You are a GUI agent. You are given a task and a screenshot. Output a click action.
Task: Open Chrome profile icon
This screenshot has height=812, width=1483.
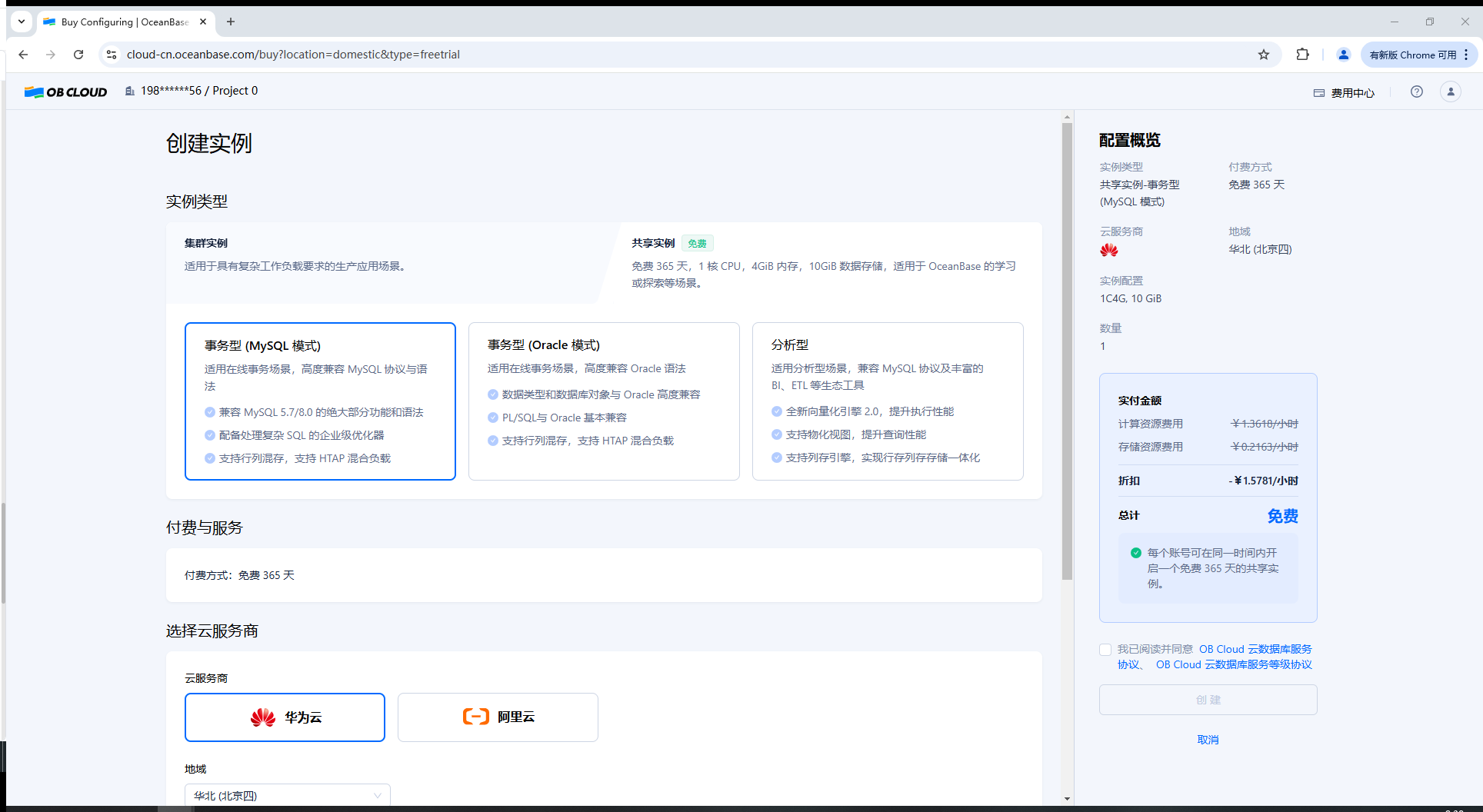(x=1343, y=55)
